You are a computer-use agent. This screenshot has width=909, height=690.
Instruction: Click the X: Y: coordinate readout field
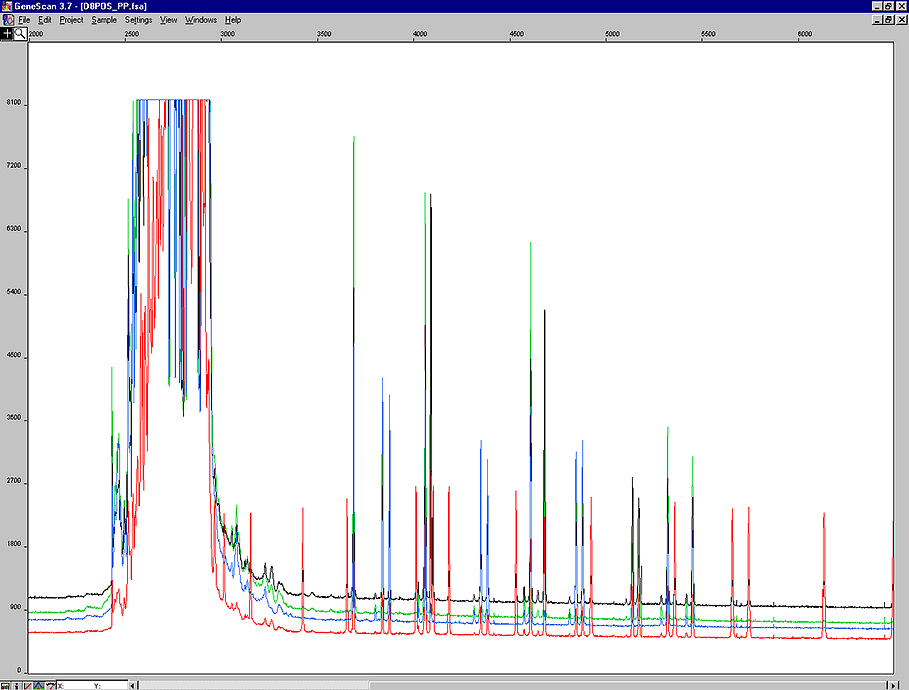pyautogui.click(x=92, y=685)
